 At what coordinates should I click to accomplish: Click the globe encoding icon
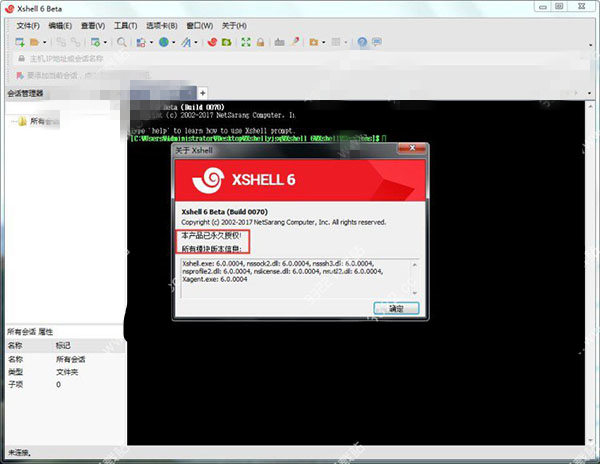click(x=164, y=42)
